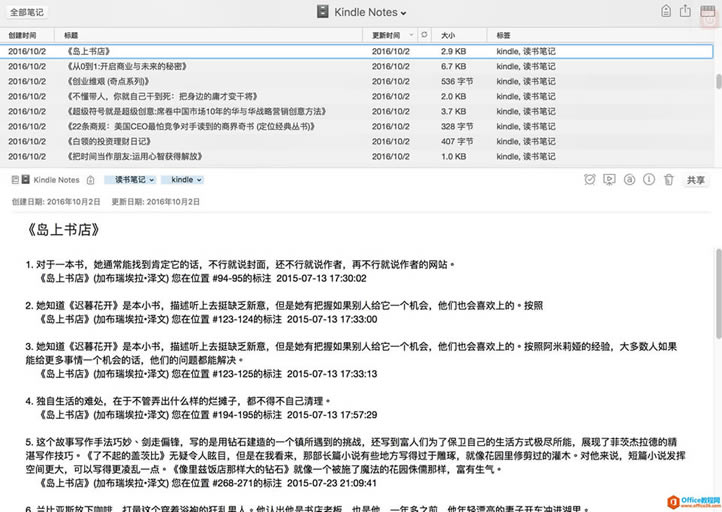
Task: Open the 读书笔记 tag dropdown
Action: tap(130, 180)
